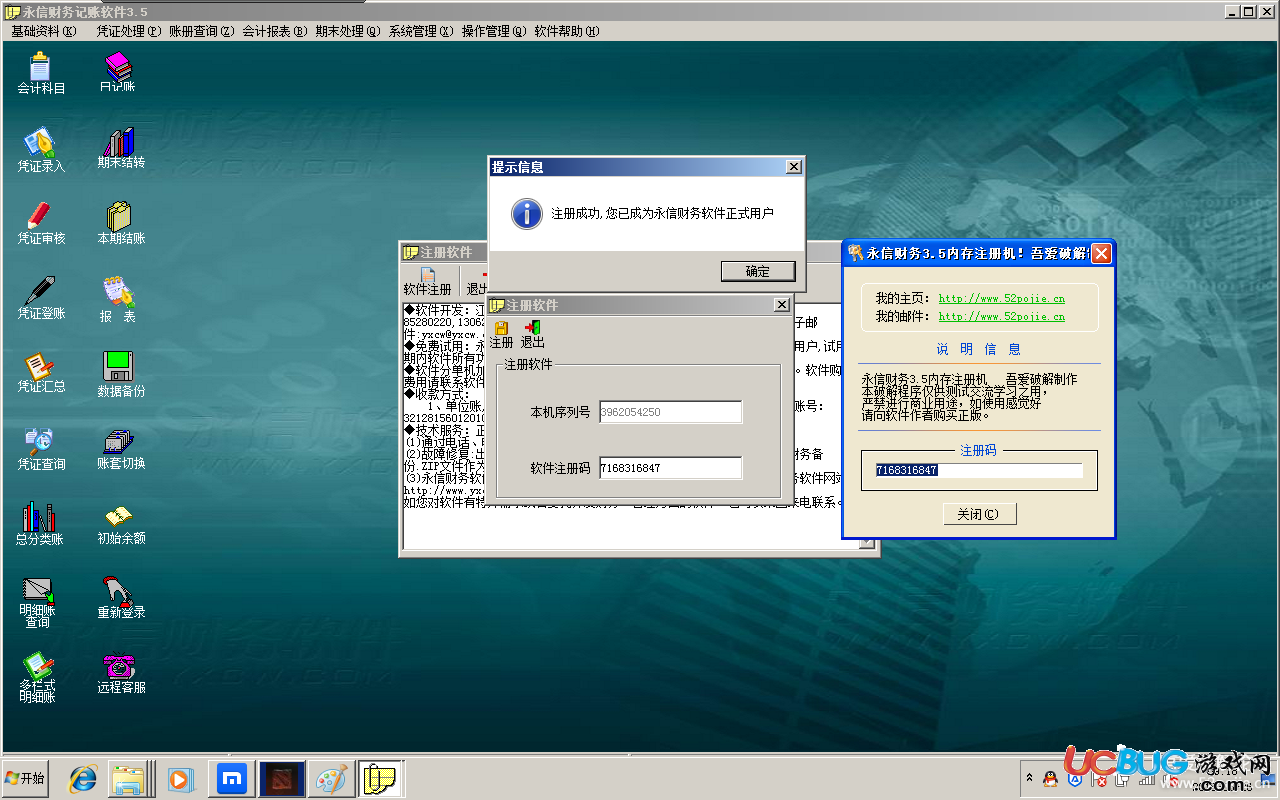Open the 数据备份 floppy disk icon
The image size is (1280, 800).
[120, 375]
